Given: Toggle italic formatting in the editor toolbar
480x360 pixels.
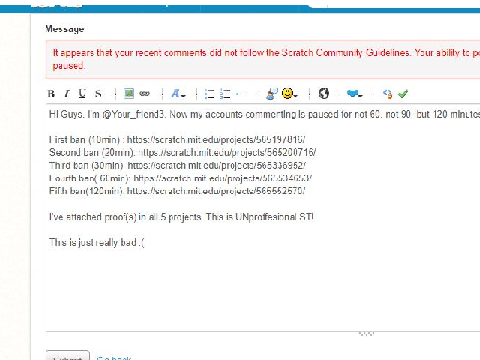Looking at the screenshot, I should coord(67,94).
